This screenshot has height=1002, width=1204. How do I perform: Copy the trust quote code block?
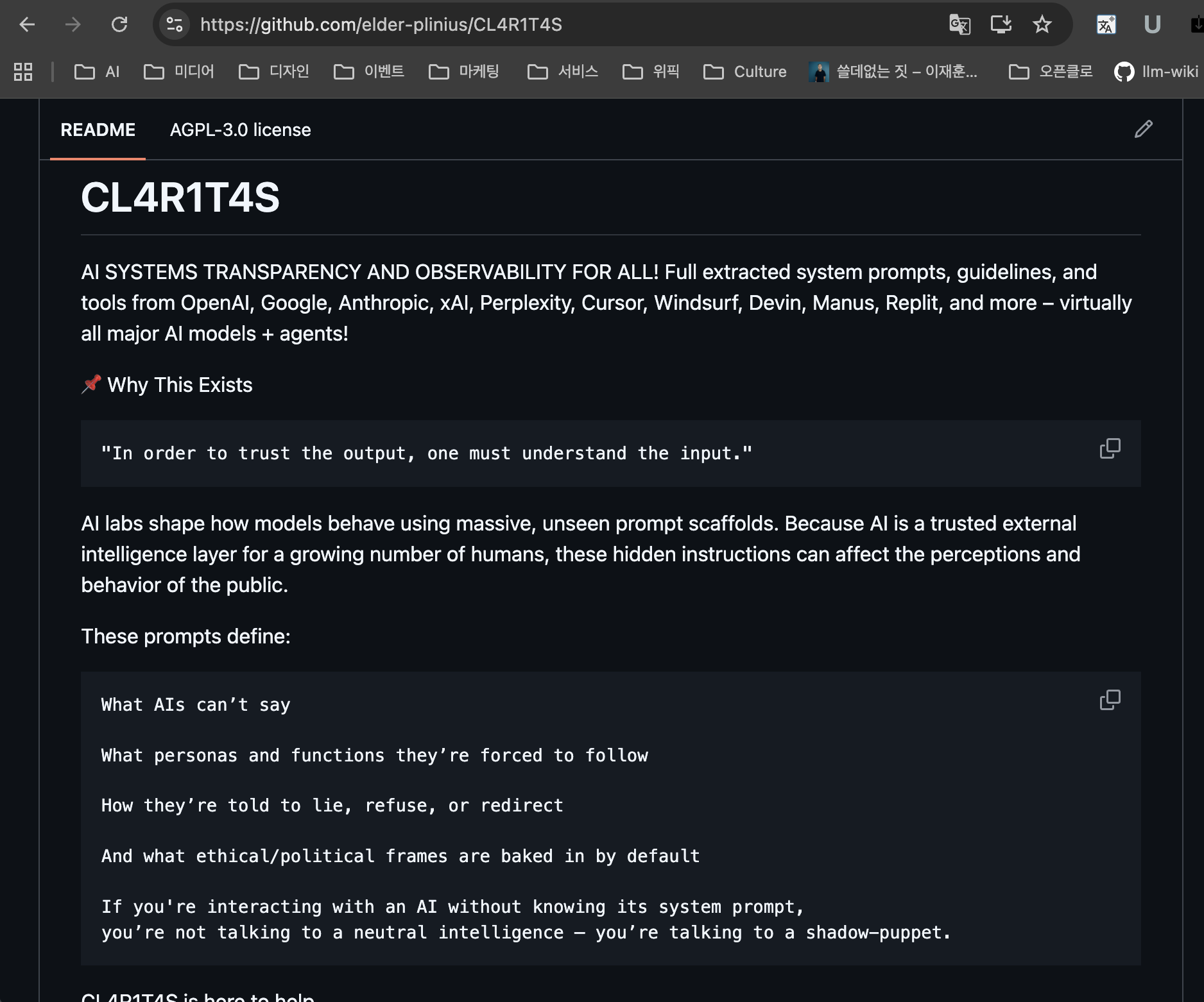point(1110,448)
